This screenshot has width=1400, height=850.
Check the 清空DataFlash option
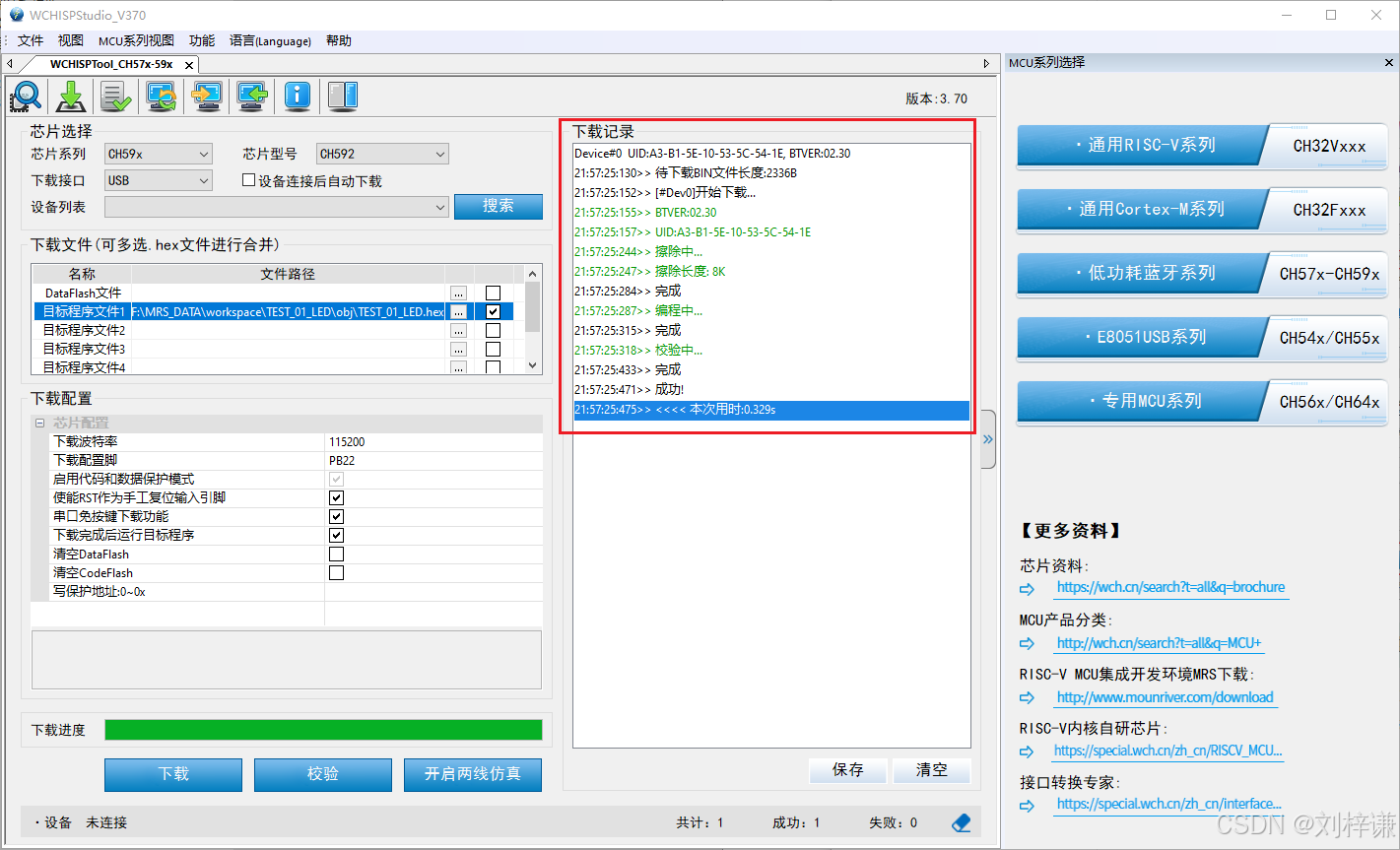[336, 554]
